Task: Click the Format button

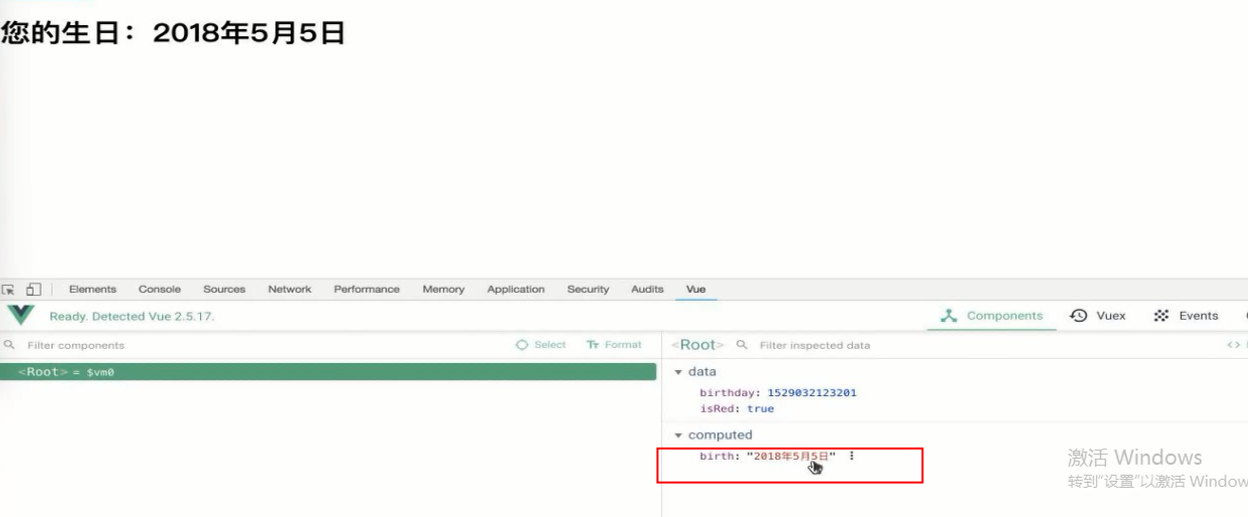Action: 614,345
